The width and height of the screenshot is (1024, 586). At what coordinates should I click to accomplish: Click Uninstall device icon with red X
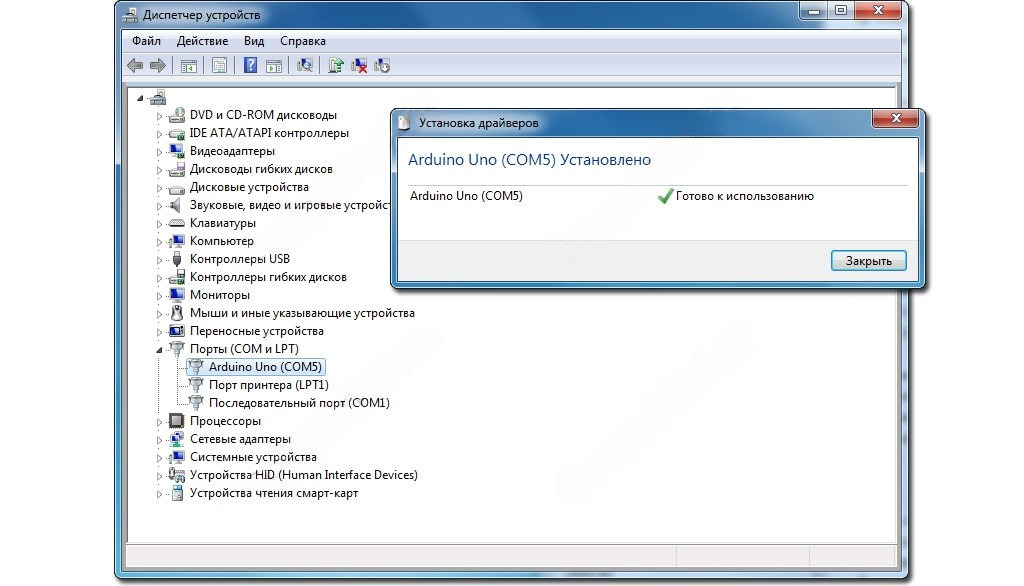point(359,66)
